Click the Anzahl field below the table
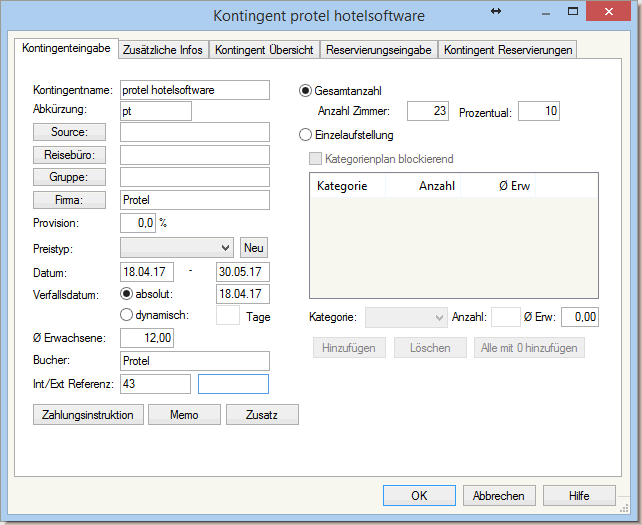This screenshot has width=642, height=525. click(x=506, y=317)
